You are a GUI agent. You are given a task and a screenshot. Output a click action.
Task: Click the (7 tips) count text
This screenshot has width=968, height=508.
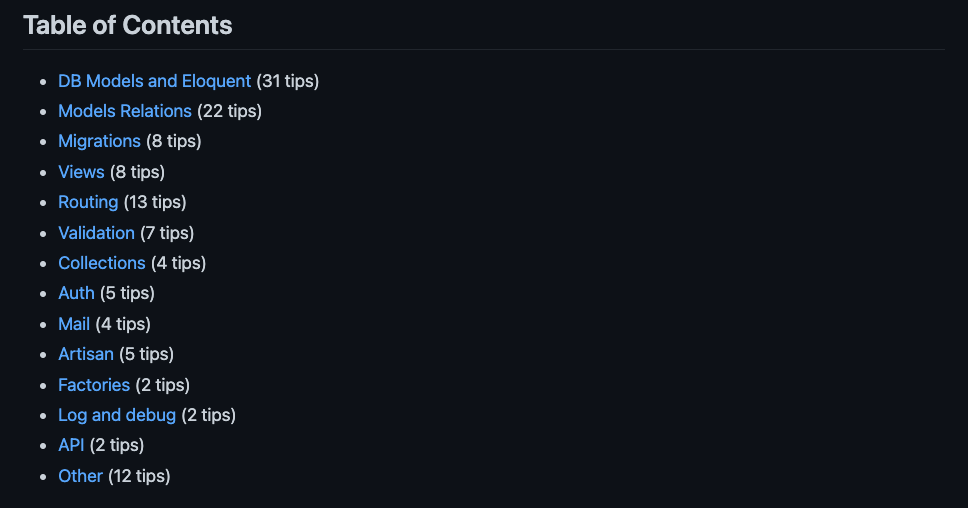coord(167,233)
